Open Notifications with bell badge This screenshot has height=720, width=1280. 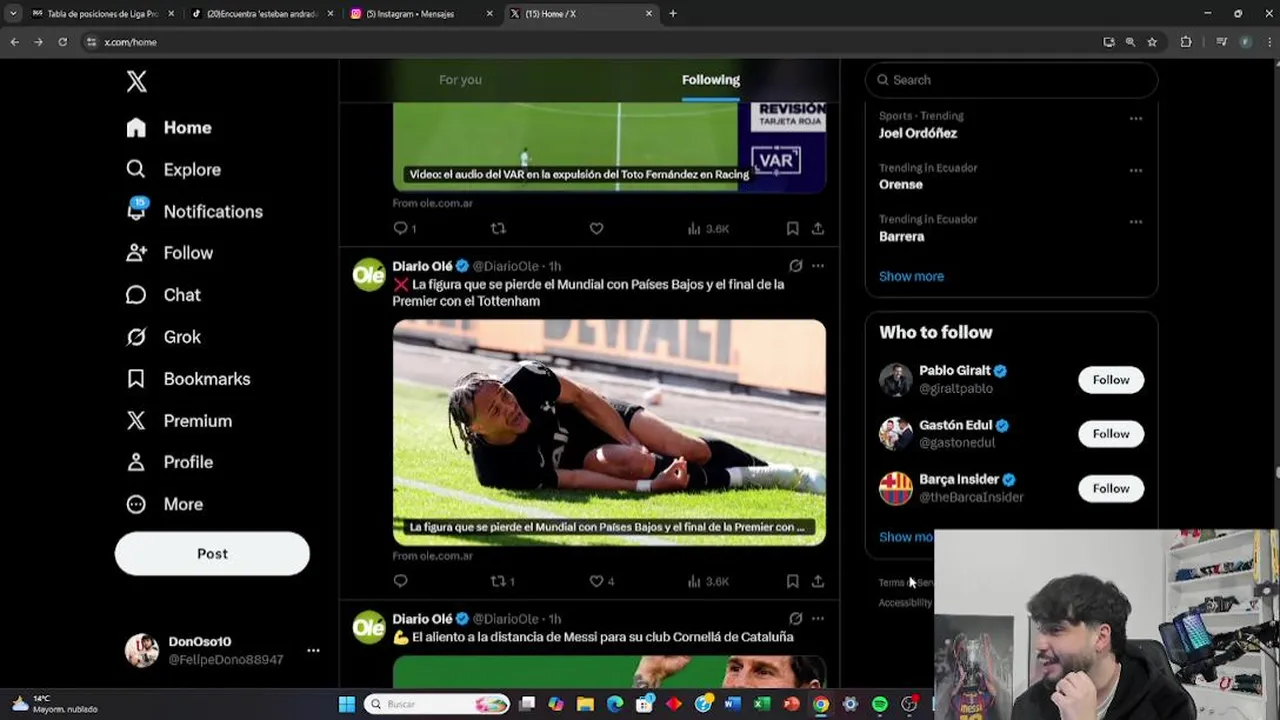click(194, 212)
